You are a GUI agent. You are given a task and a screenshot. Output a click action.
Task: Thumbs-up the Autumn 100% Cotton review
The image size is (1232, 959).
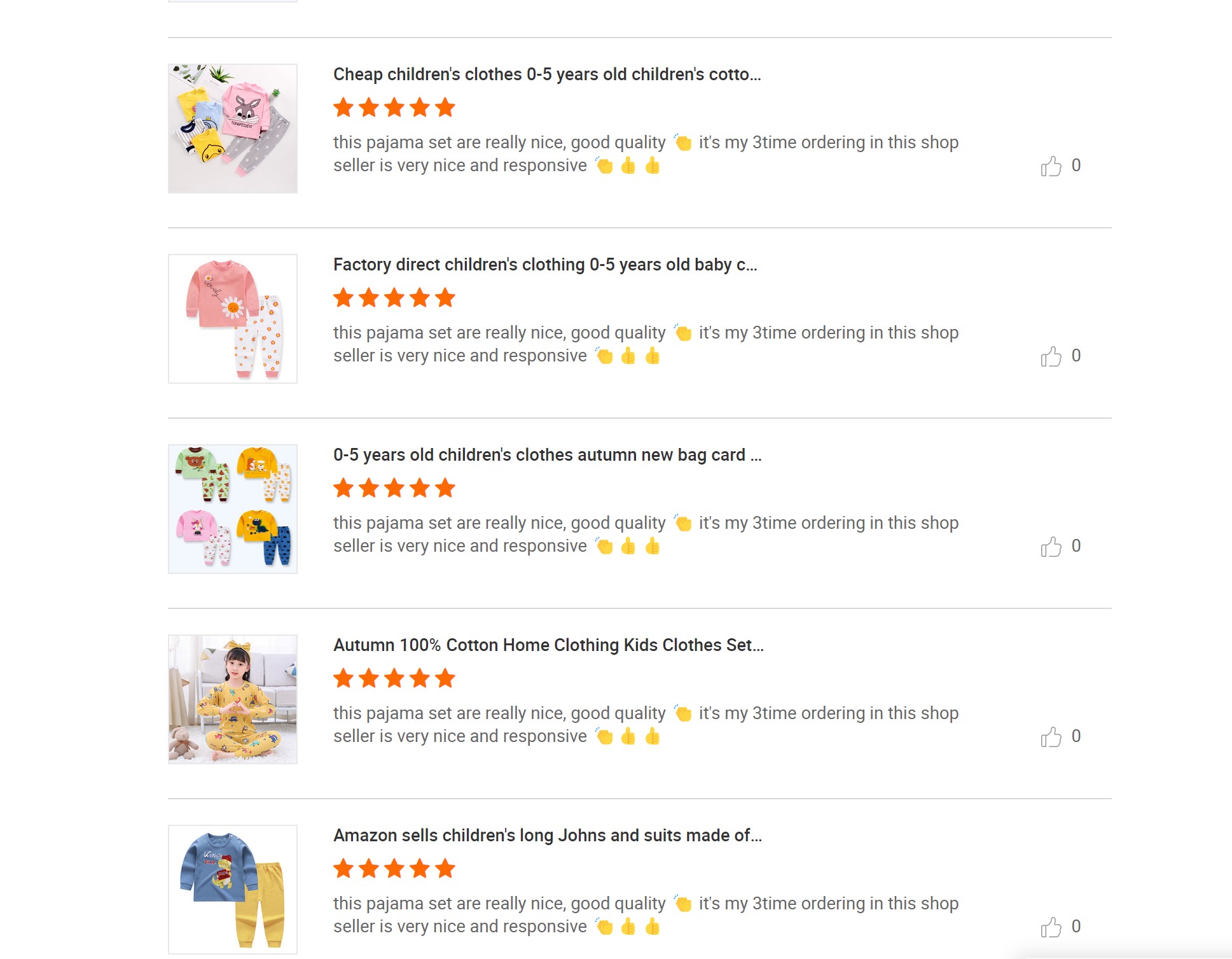1051,737
